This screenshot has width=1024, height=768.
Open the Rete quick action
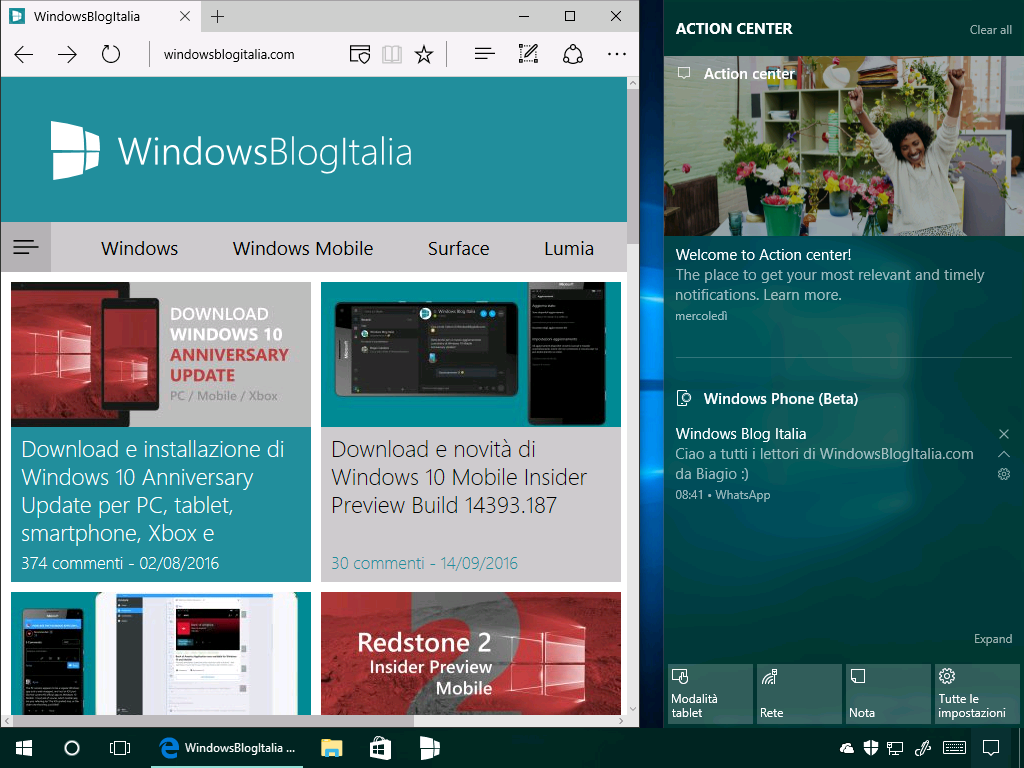point(799,694)
